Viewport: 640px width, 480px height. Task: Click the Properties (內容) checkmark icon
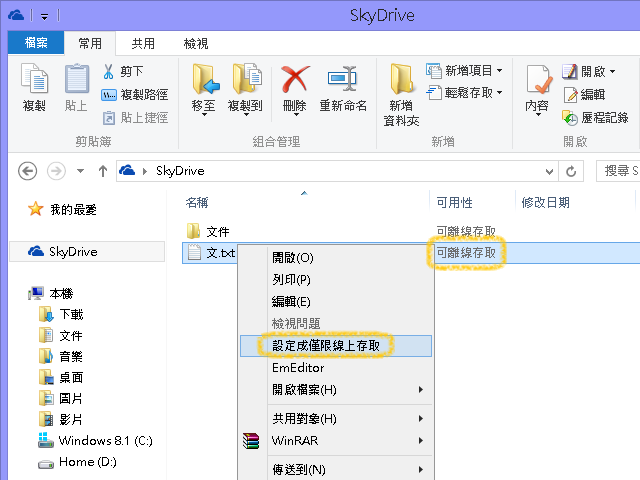tap(539, 79)
